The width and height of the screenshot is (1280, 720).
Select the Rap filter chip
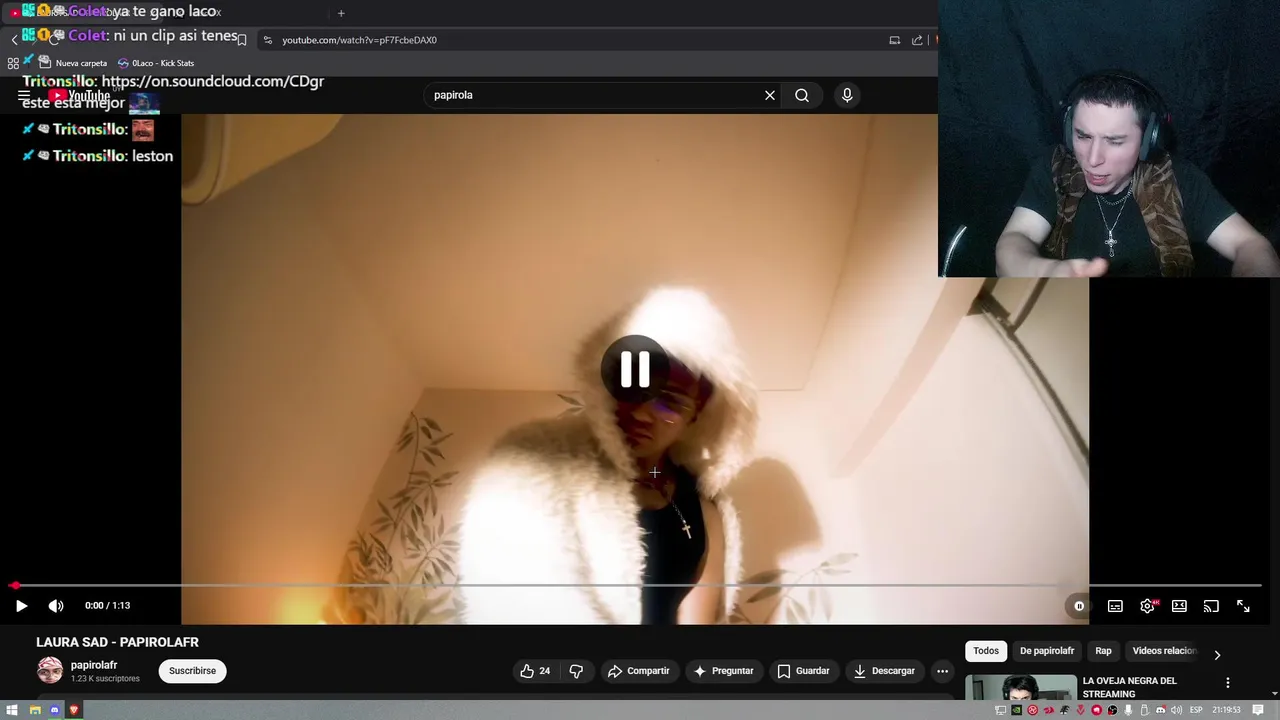click(x=1103, y=651)
